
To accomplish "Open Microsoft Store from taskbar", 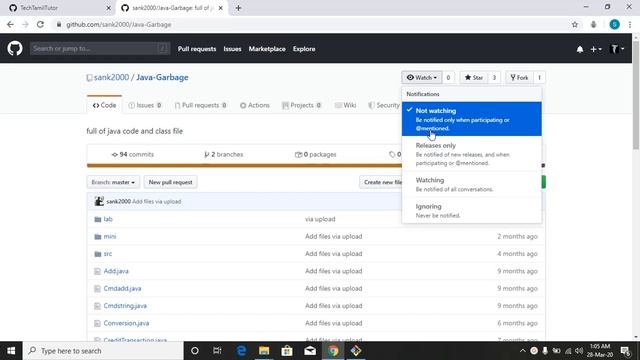I will pyautogui.click(x=287, y=351).
